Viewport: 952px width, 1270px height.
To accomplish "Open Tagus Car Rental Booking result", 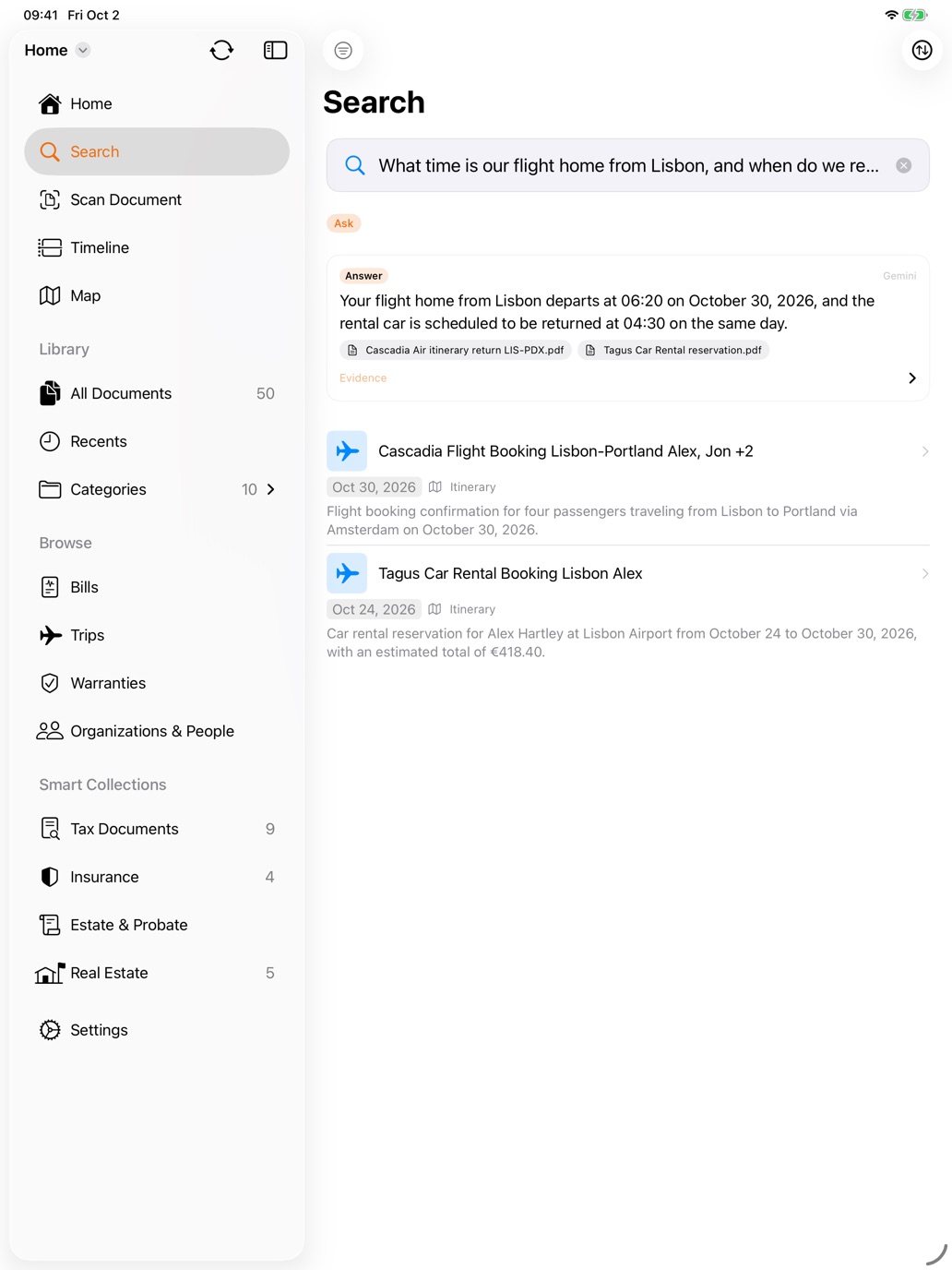I will click(627, 606).
